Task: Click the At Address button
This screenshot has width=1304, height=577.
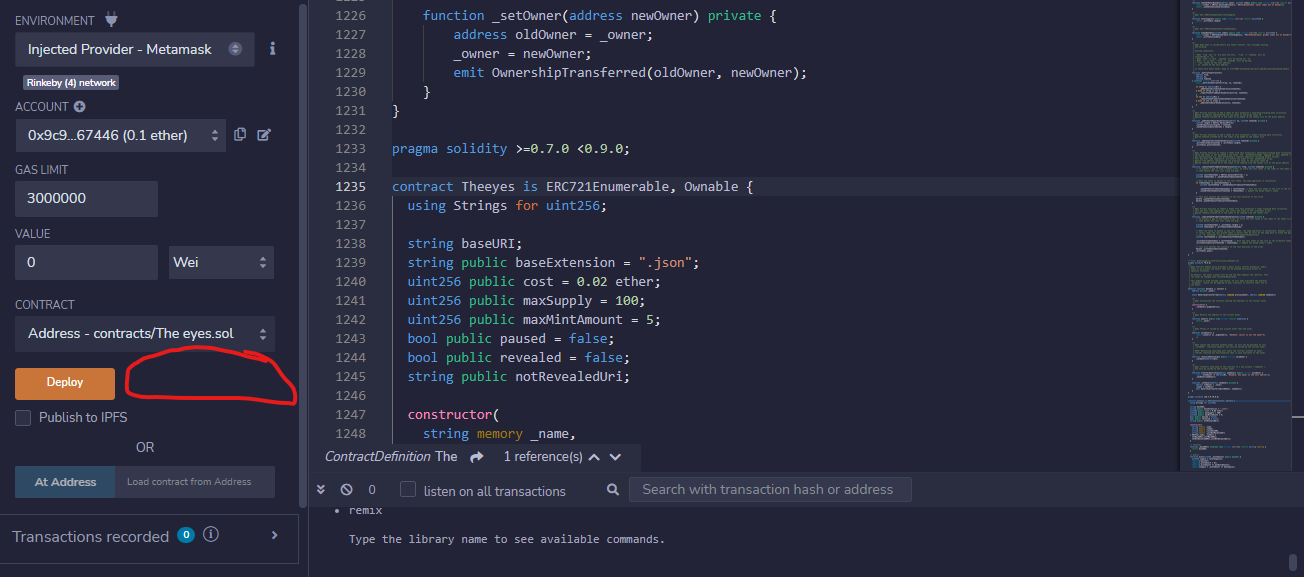Action: pyautogui.click(x=66, y=482)
